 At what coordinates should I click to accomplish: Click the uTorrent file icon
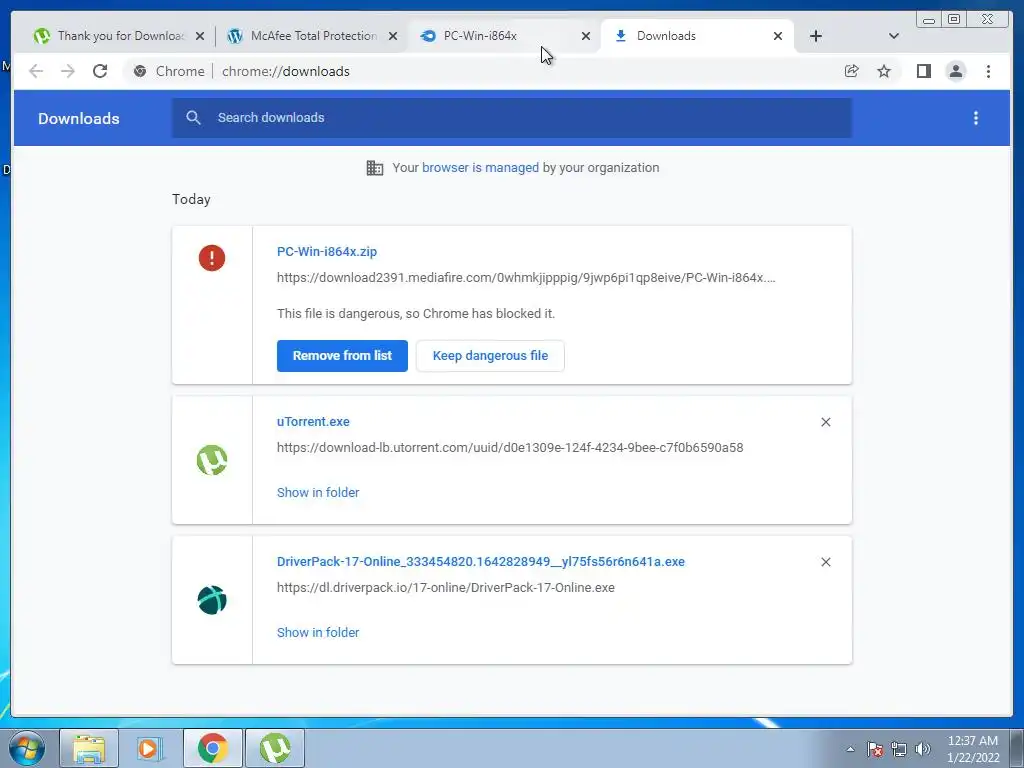click(x=212, y=460)
